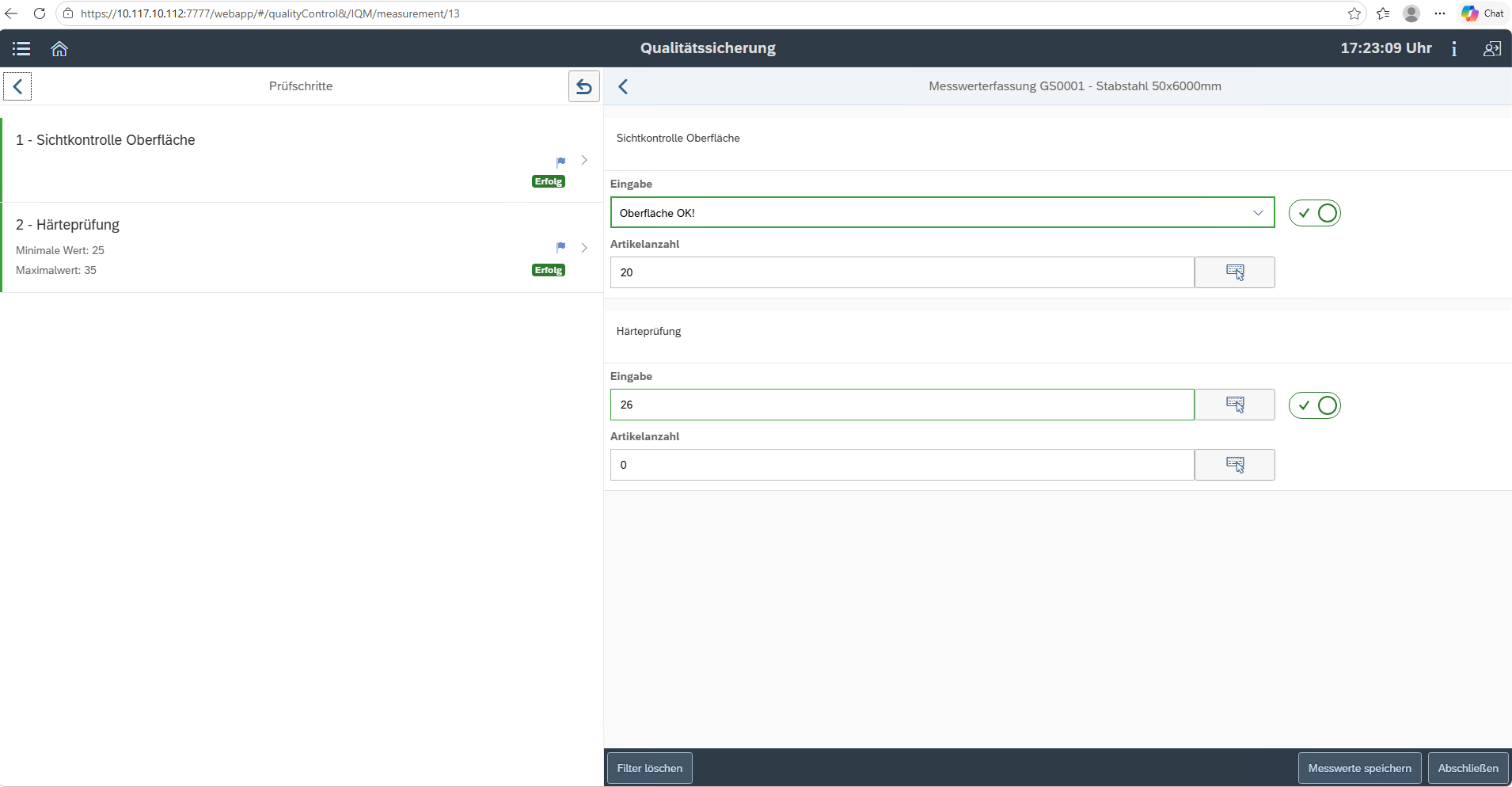Toggle the Härteprüfung result switch

(x=1314, y=405)
